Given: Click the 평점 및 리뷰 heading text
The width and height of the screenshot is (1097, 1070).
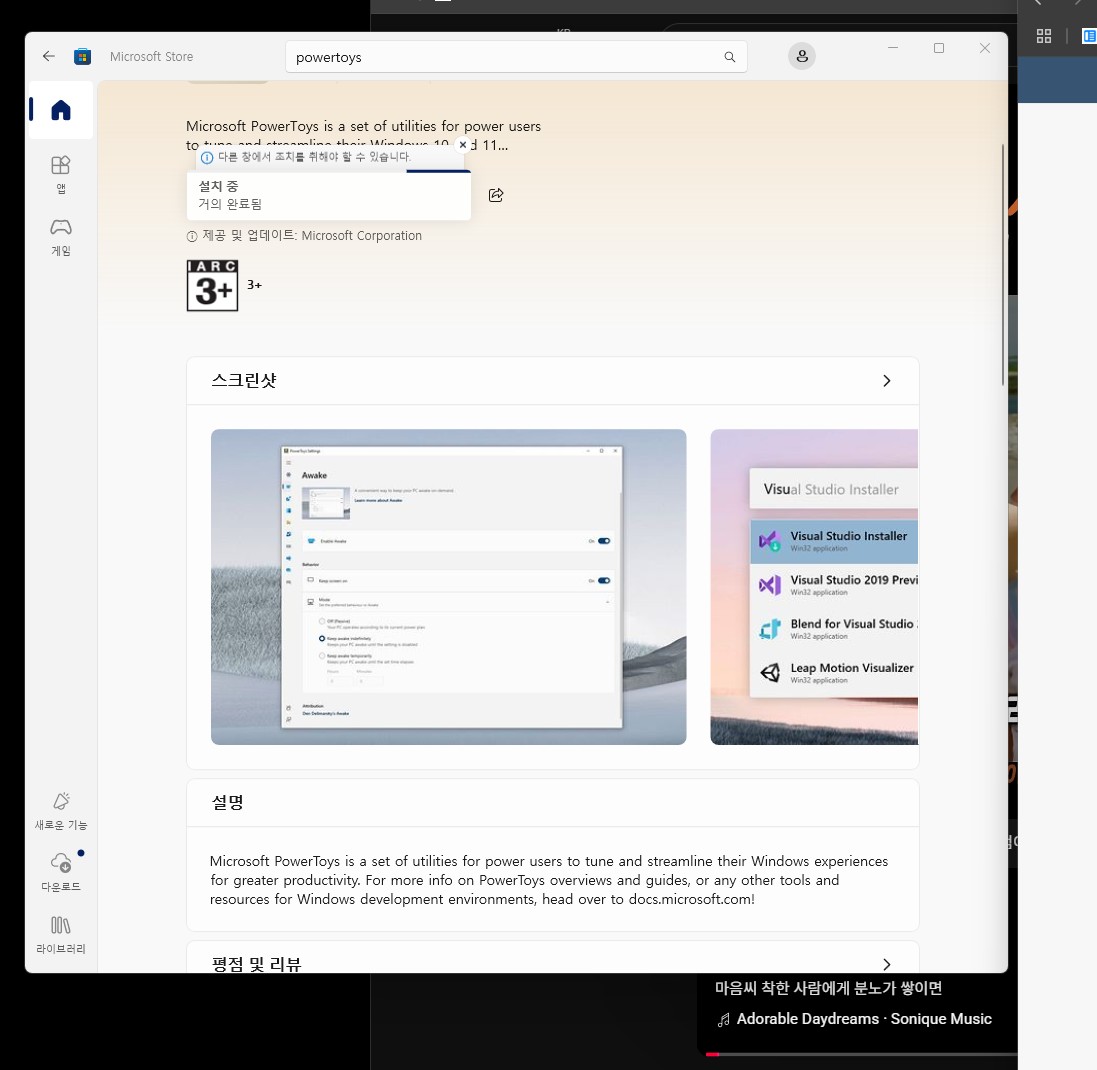Looking at the screenshot, I should 256,964.
